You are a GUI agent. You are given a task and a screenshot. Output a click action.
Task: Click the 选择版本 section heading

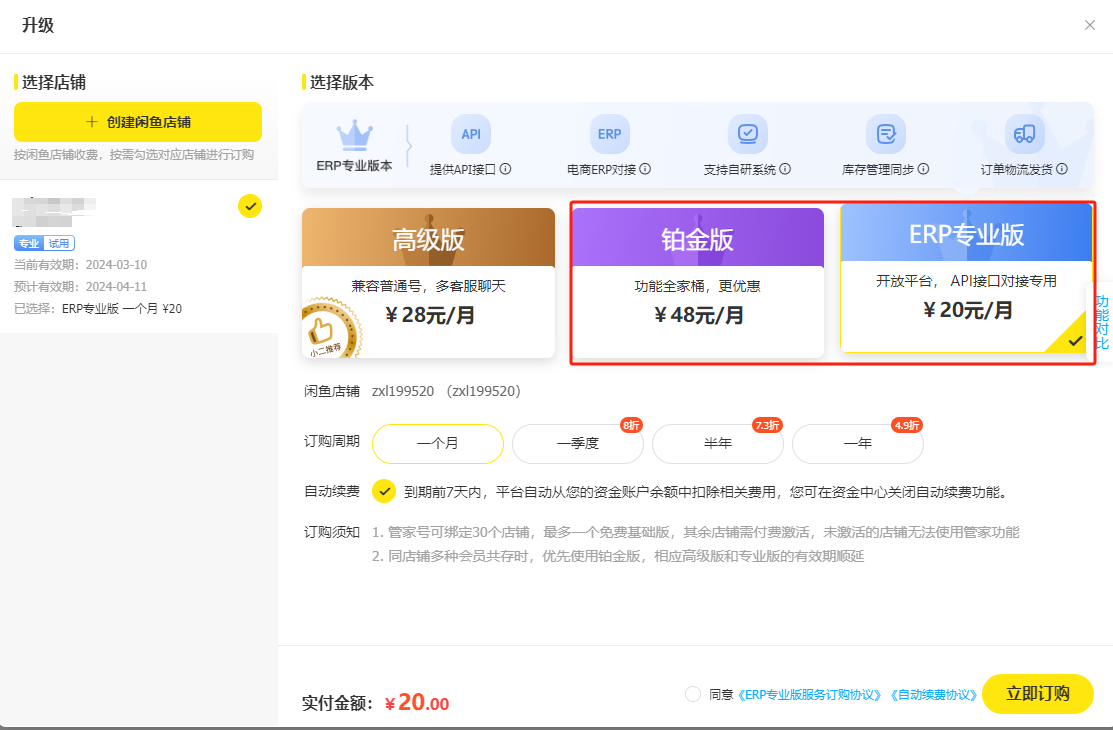[341, 82]
